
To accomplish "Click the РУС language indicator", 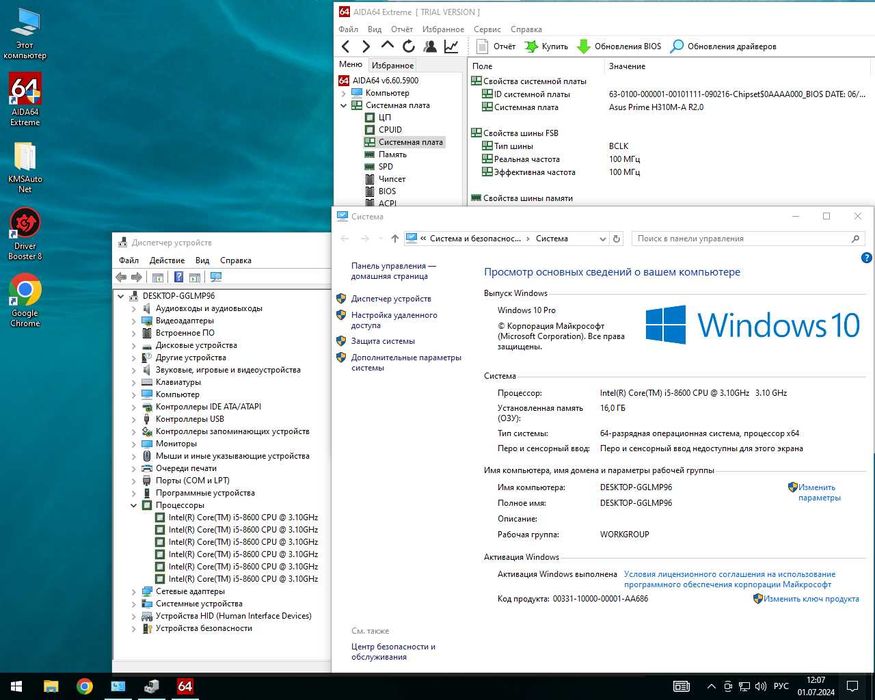I will (x=781, y=686).
